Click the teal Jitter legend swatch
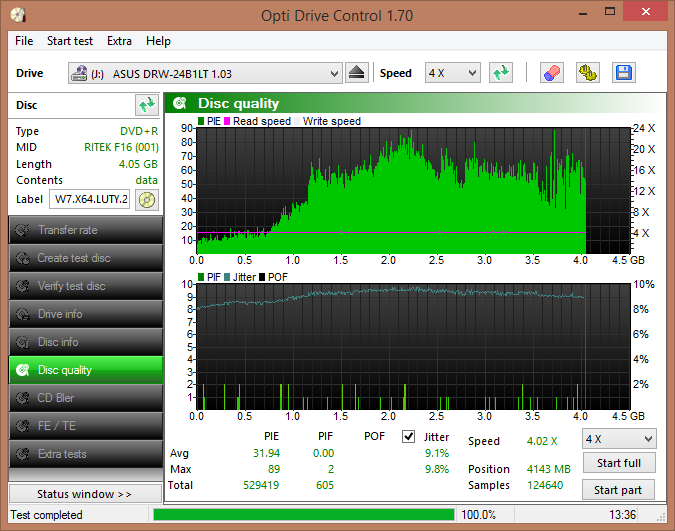675x531 pixels. pyautogui.click(x=227, y=277)
